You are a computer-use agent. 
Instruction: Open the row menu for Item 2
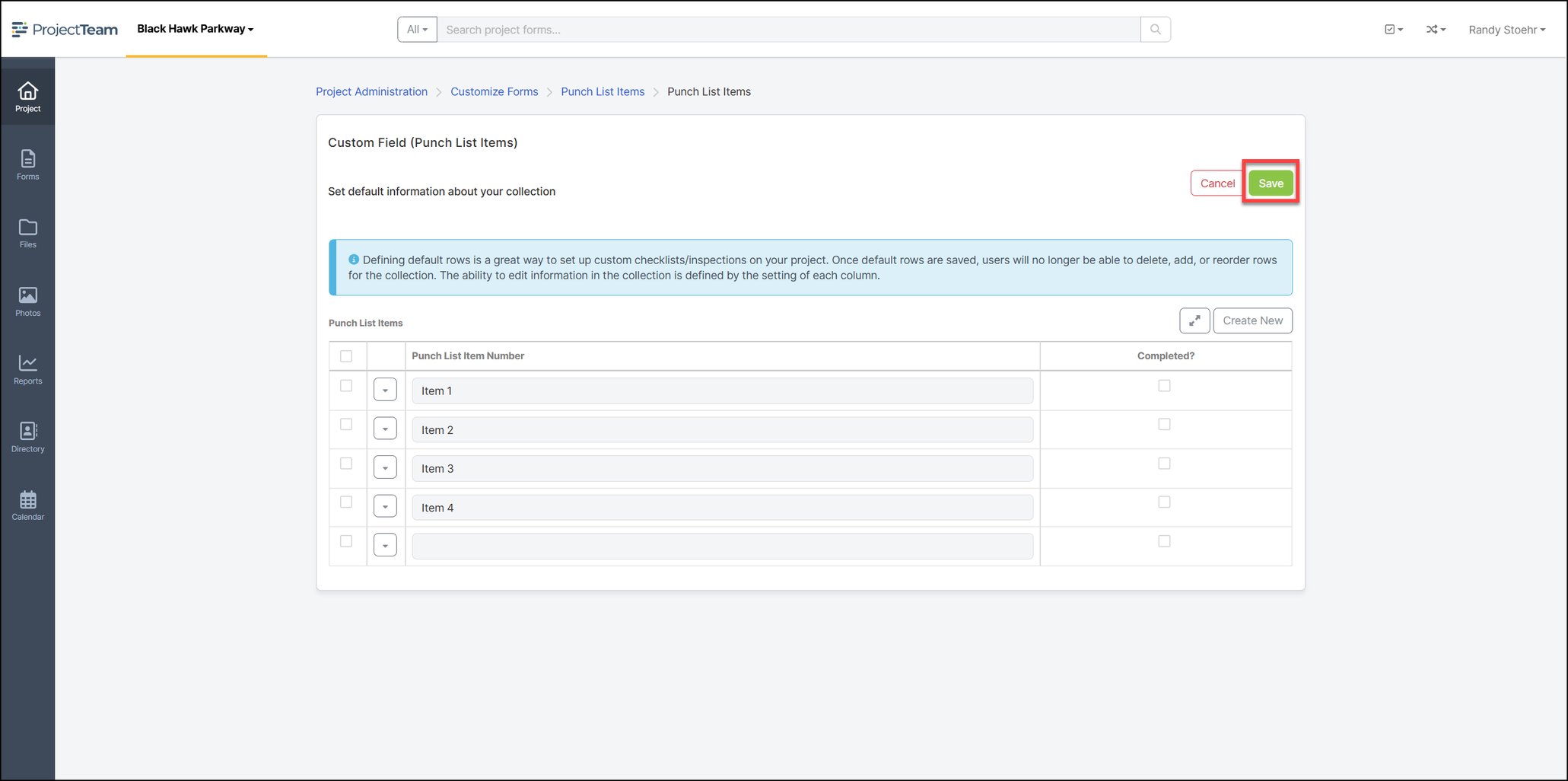(385, 429)
